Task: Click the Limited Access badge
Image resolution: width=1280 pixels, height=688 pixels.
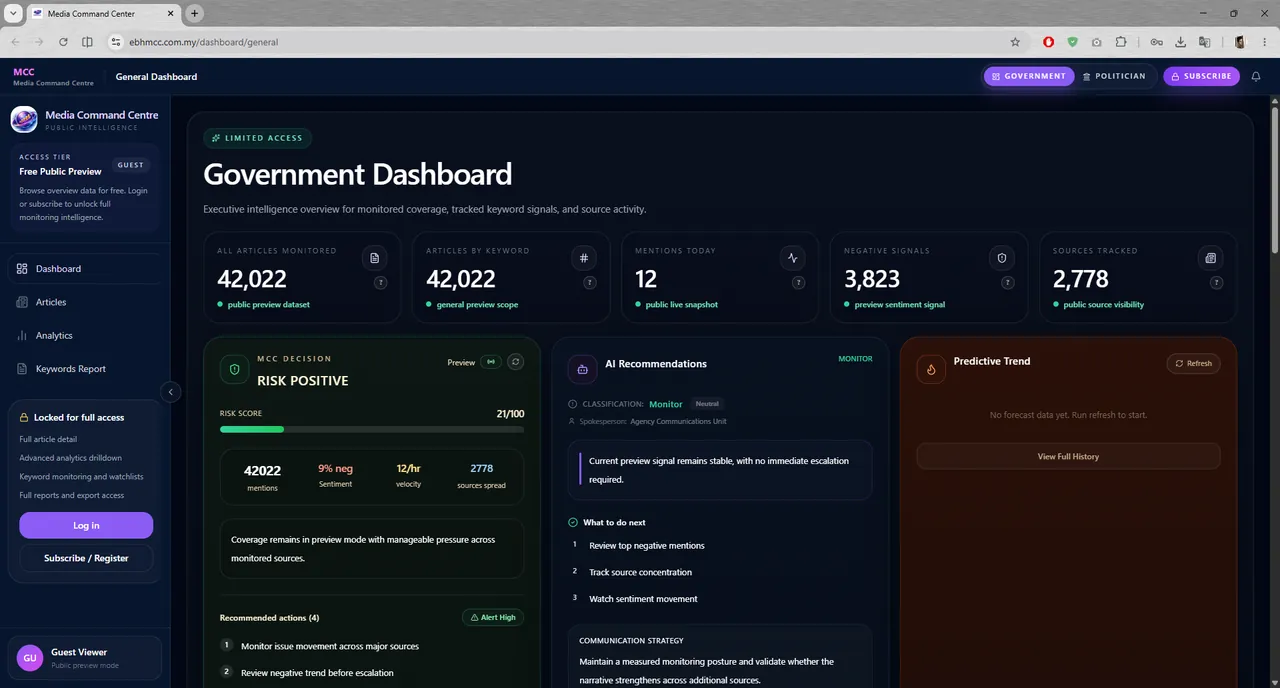Action: [x=258, y=138]
